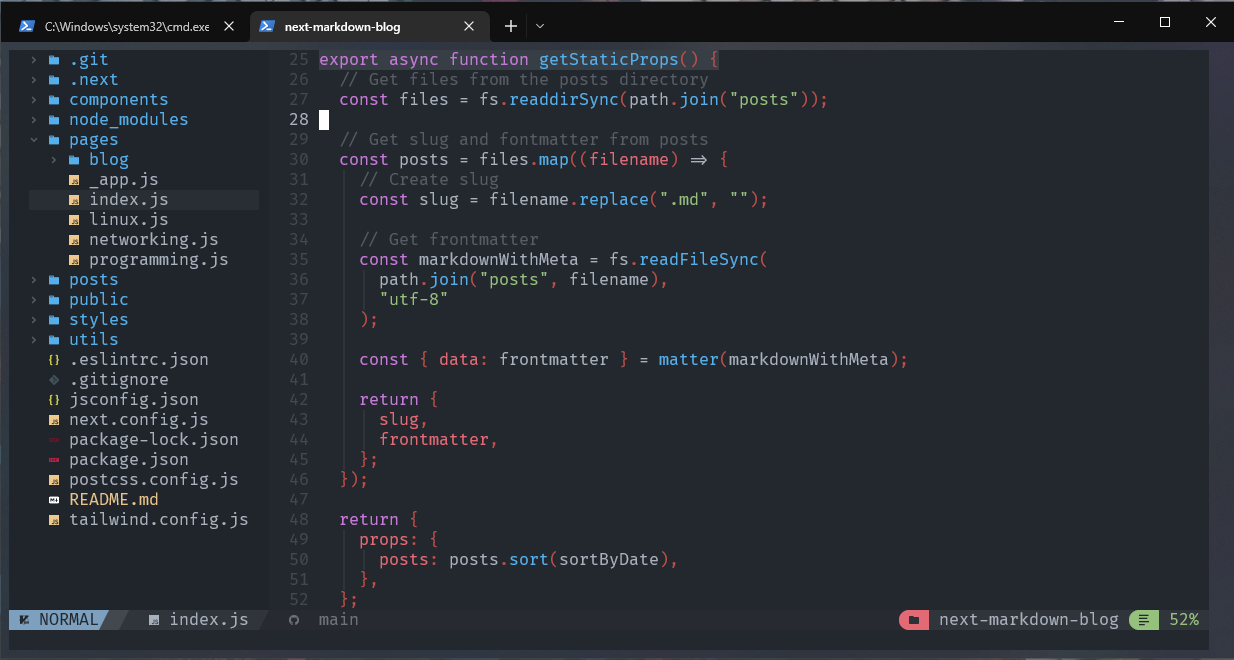1234x660 pixels.
Task: Expand the node_modules folder
Action: pyautogui.click(x=34, y=120)
